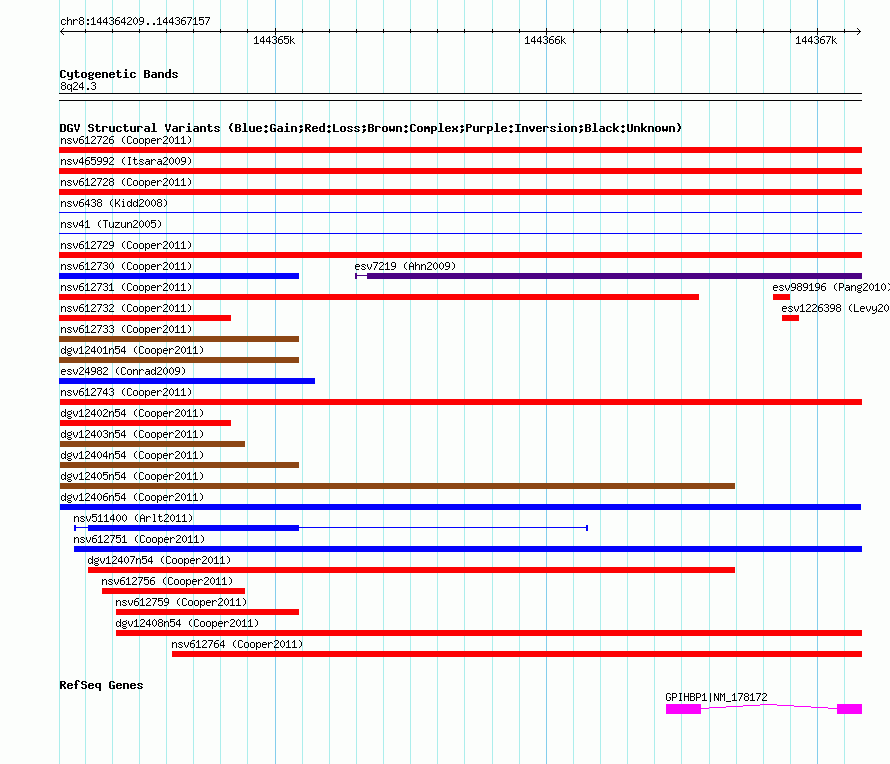Select the nsv511400 (Arlt2011) label
This screenshot has width=890, height=764.
click(133, 518)
